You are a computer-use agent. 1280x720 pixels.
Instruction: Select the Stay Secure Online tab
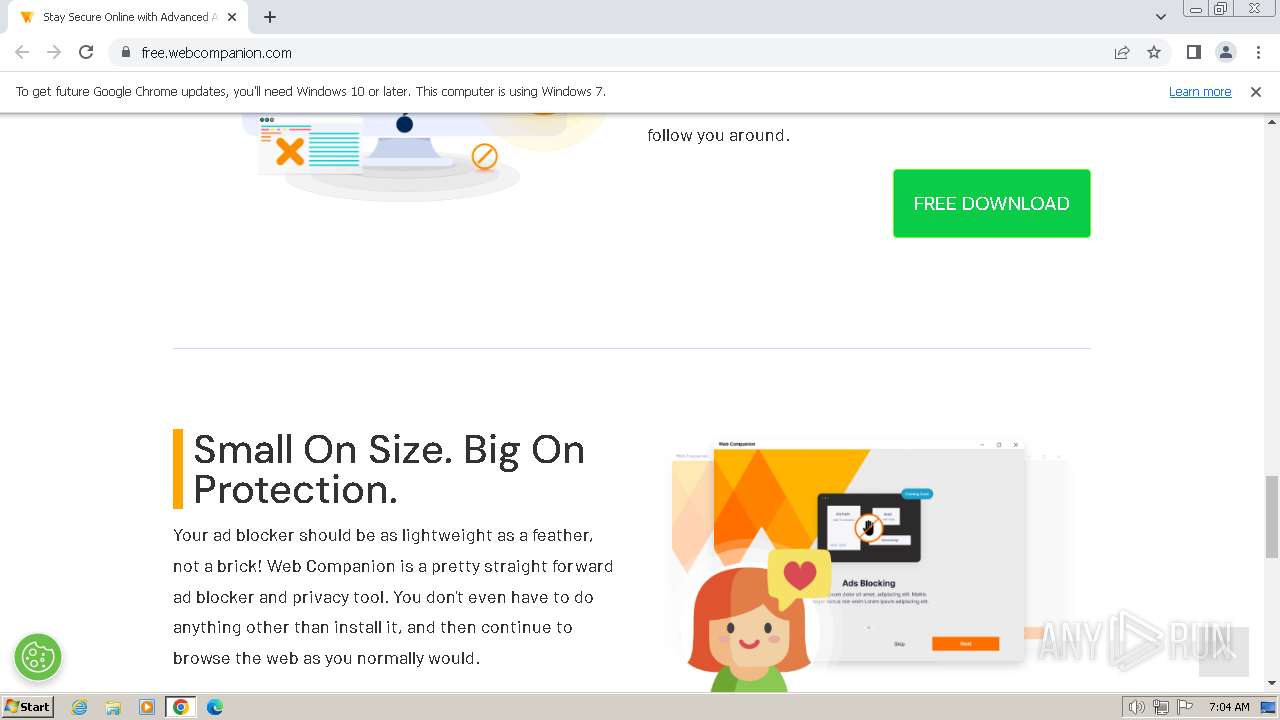128,17
